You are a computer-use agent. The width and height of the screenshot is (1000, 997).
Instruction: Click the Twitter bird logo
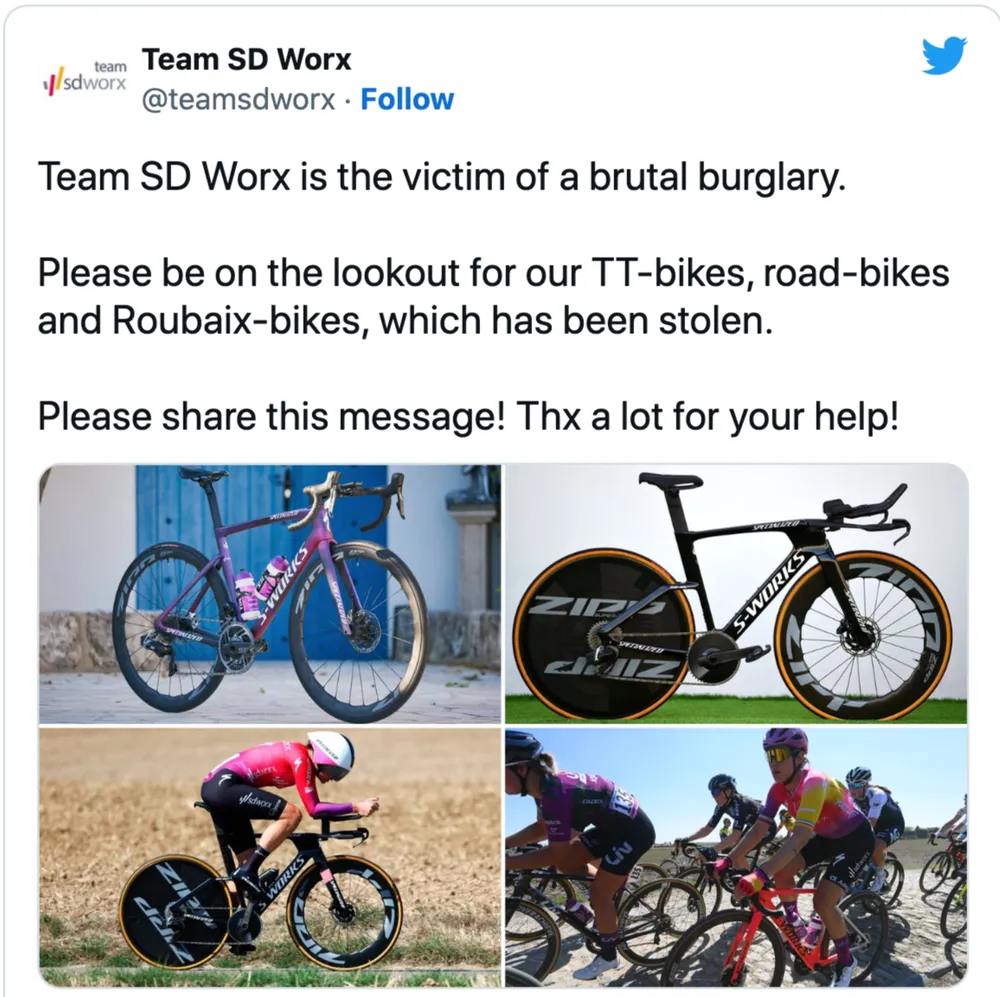[x=944, y=55]
